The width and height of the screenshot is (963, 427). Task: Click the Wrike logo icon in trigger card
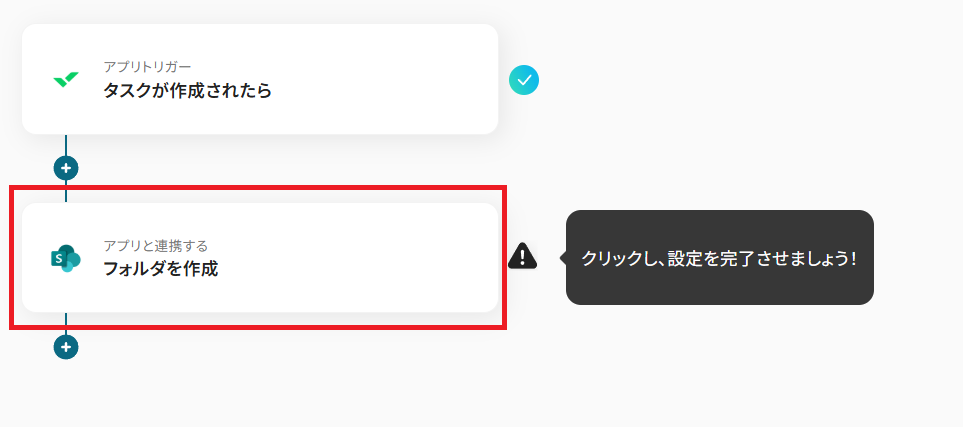coord(66,80)
